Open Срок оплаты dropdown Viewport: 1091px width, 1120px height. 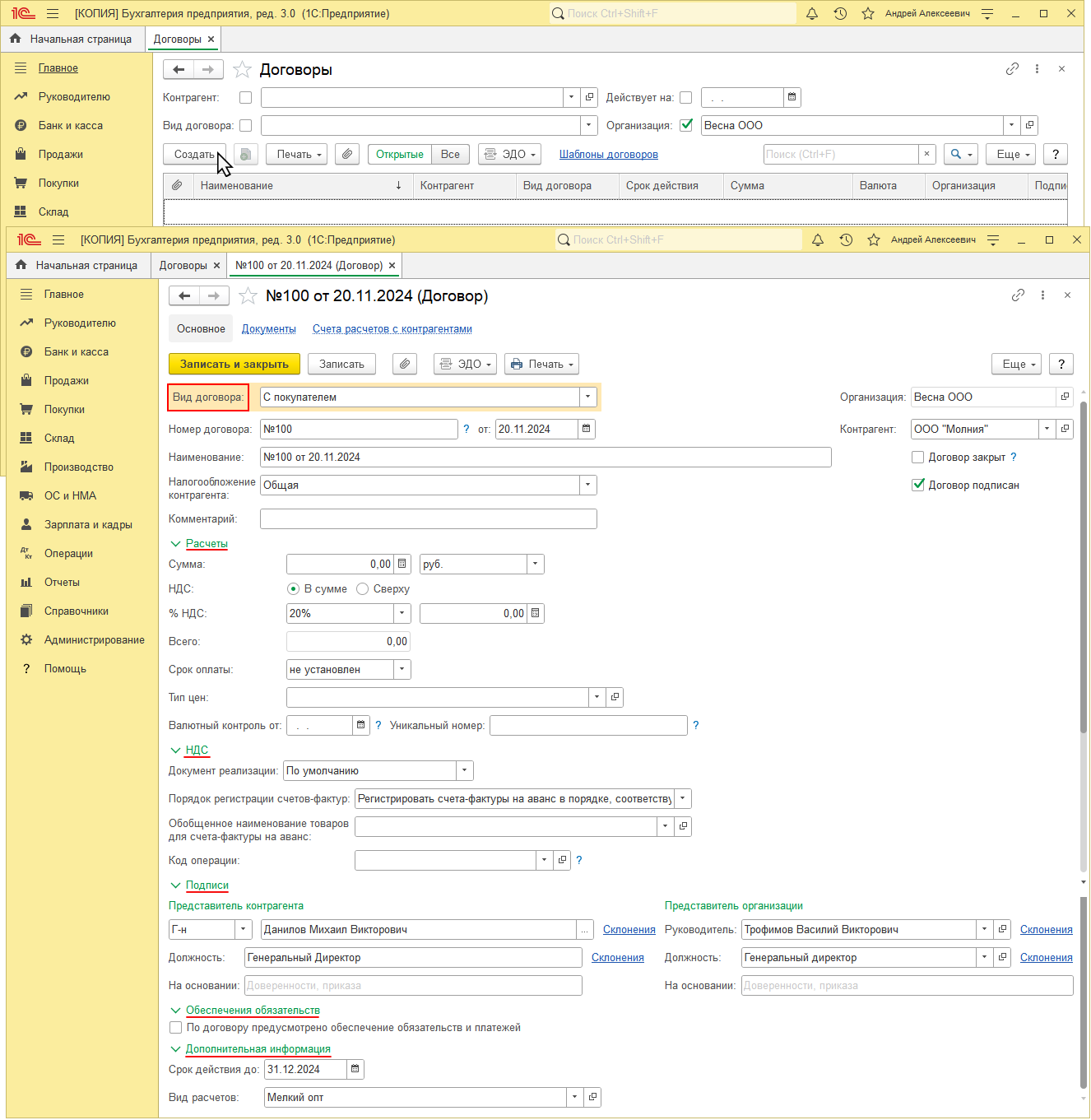[x=402, y=669]
